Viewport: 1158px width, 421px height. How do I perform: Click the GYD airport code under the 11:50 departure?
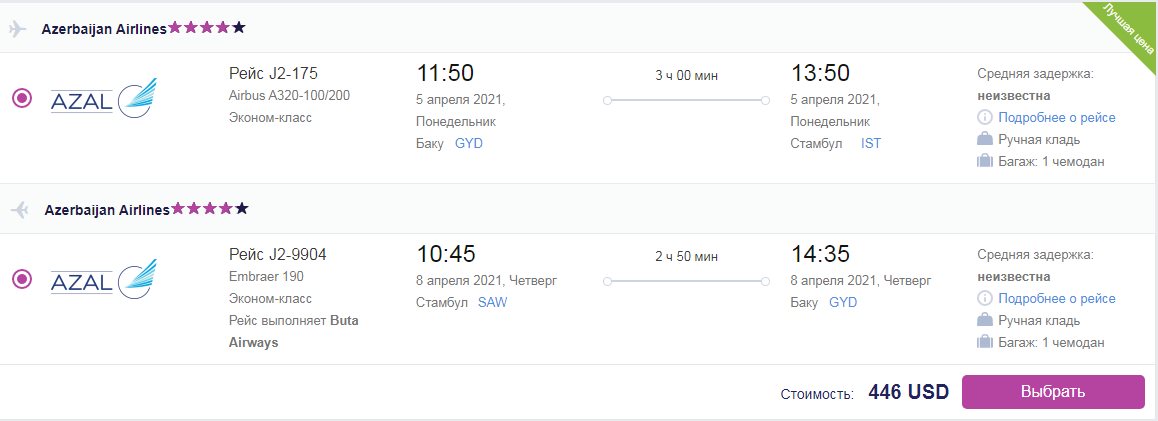pyautogui.click(x=468, y=143)
